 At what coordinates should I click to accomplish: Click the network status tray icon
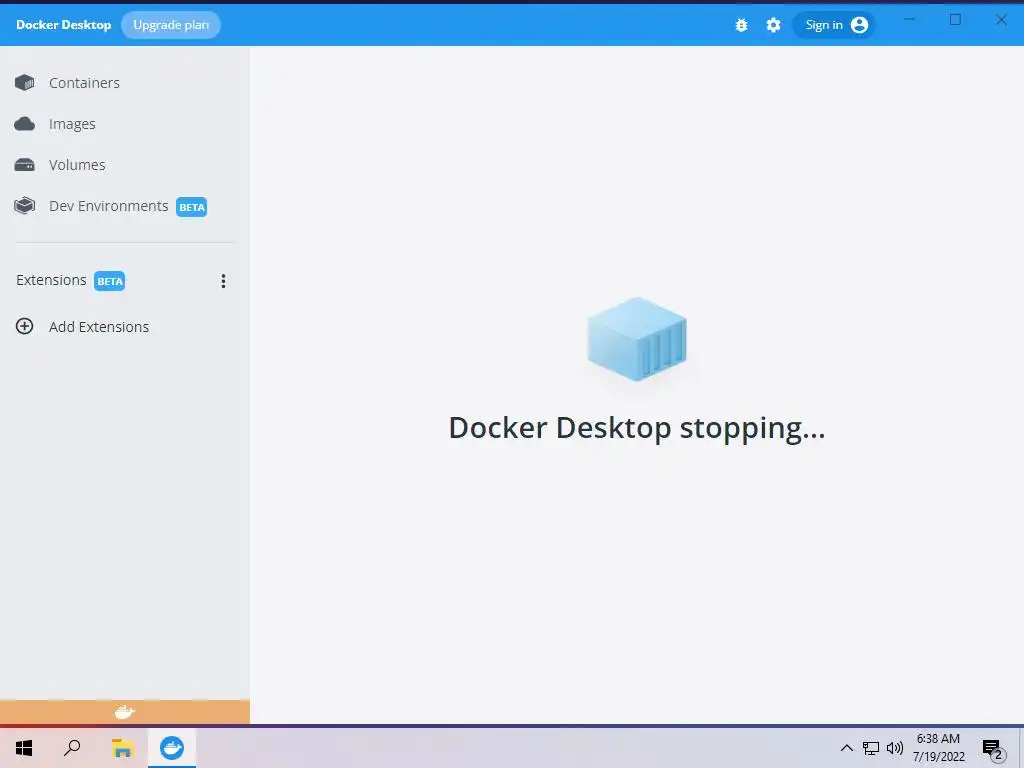click(871, 748)
